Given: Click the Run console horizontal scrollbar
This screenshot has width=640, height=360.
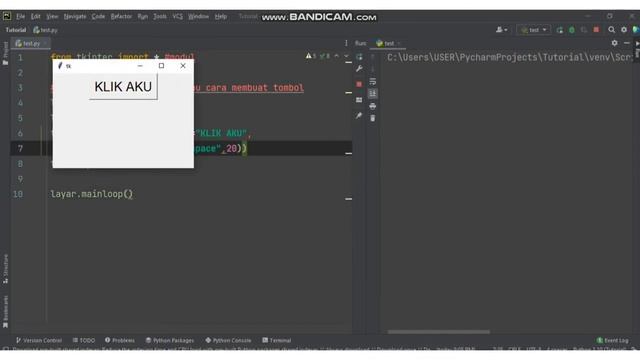Looking at the screenshot, I should tap(439, 332).
